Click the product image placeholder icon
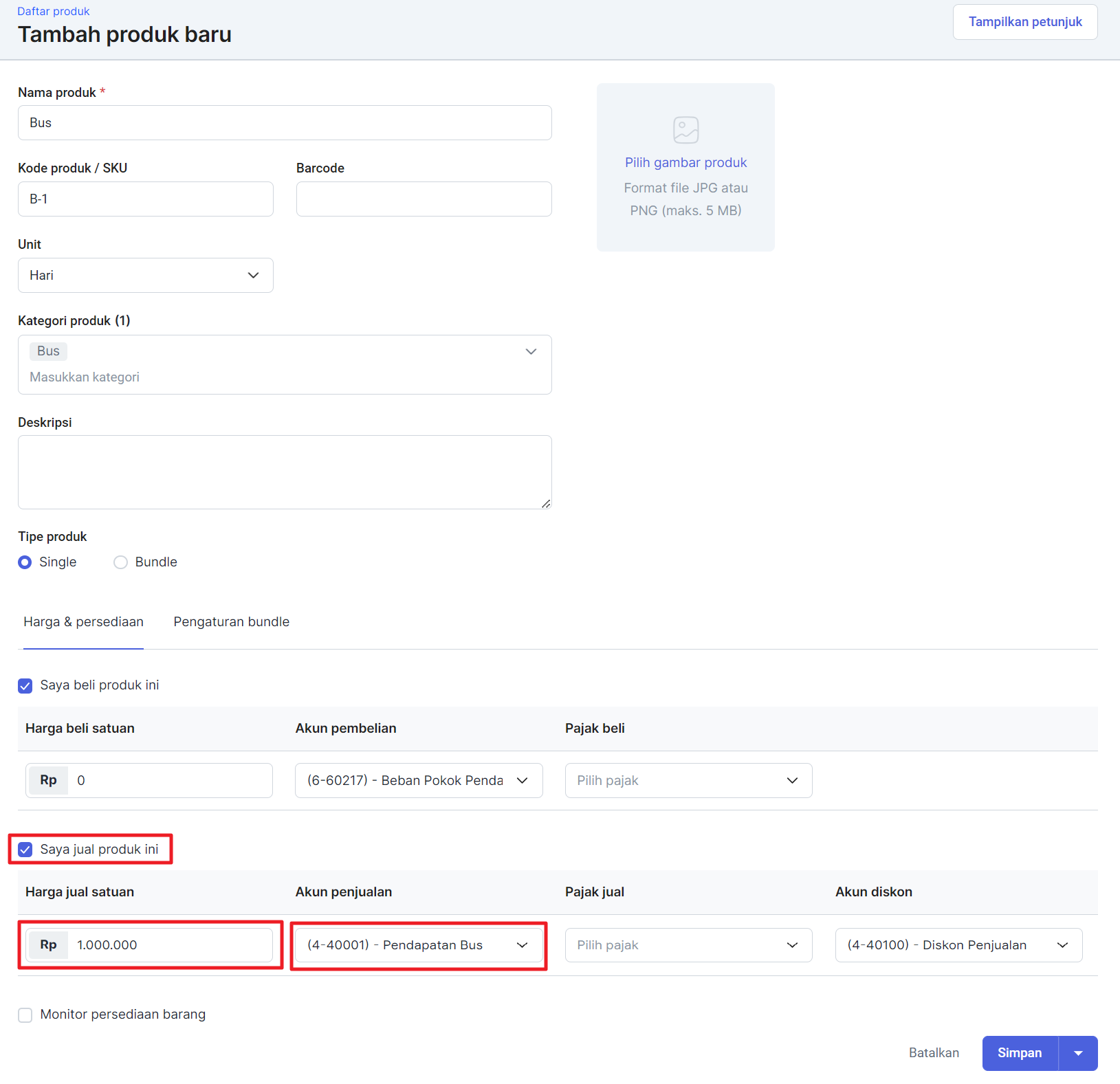Viewport: 1120px width, 1084px height. 685,130
